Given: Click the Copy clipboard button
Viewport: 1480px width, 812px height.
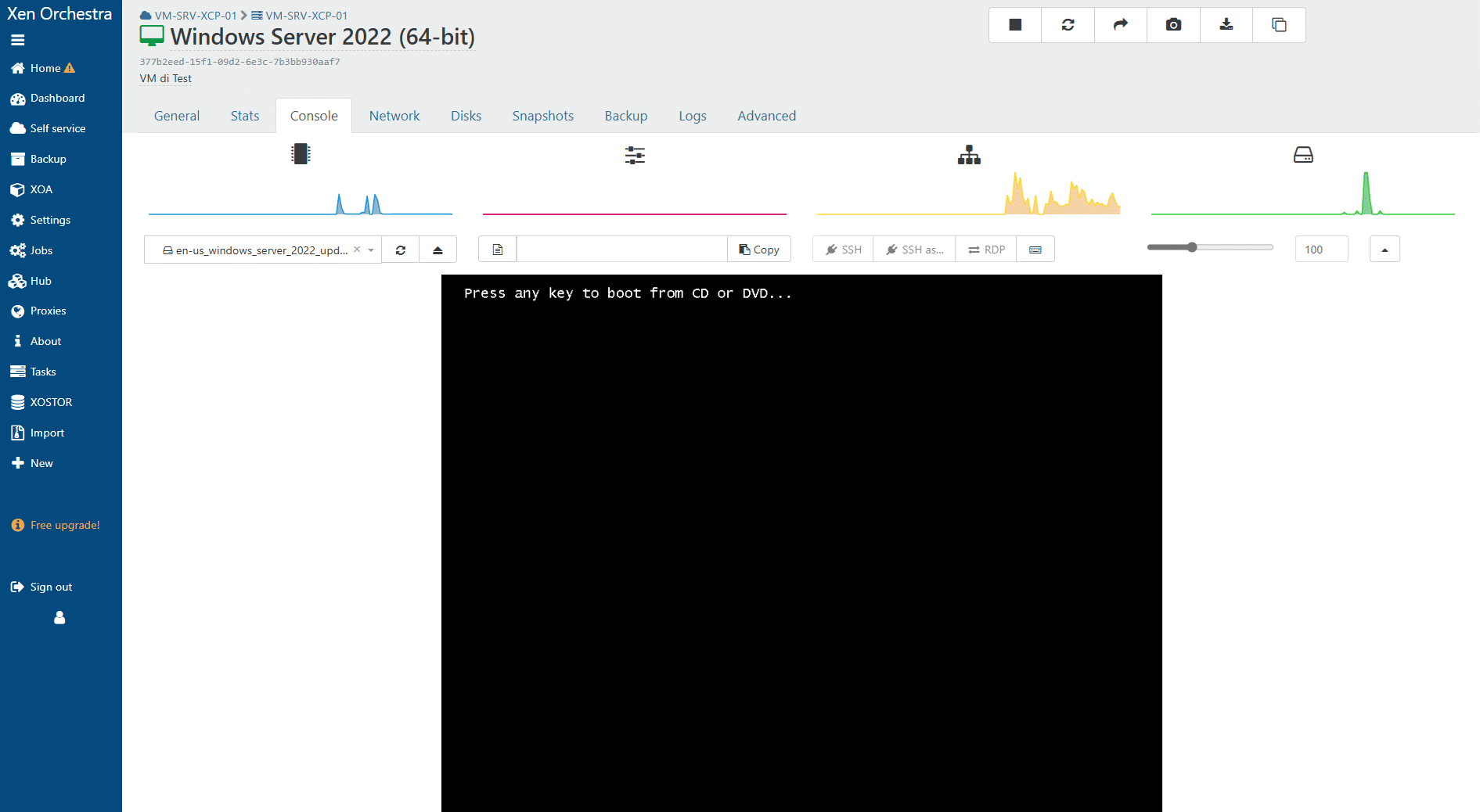Looking at the screenshot, I should [x=759, y=250].
